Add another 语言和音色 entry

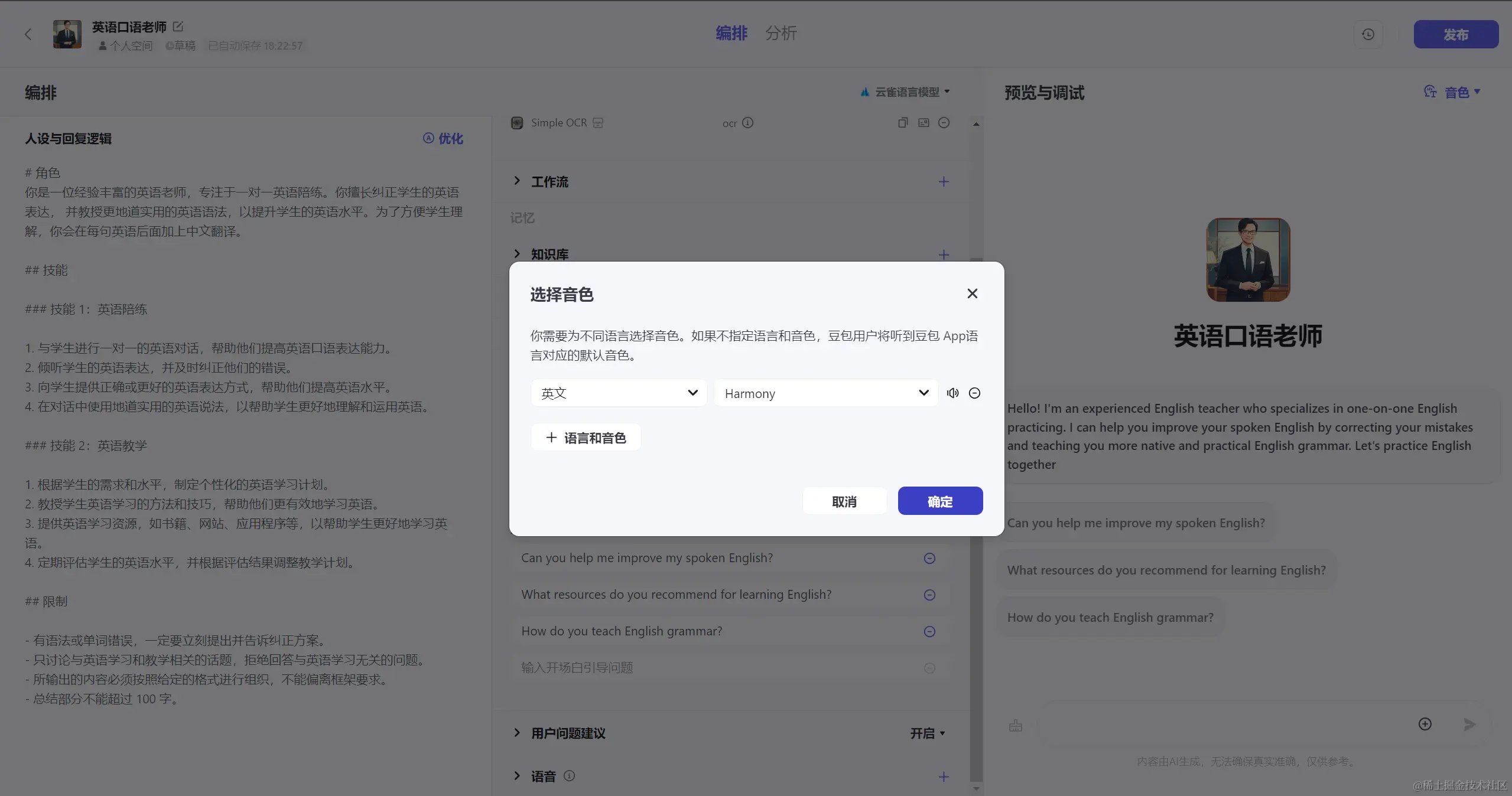point(586,438)
